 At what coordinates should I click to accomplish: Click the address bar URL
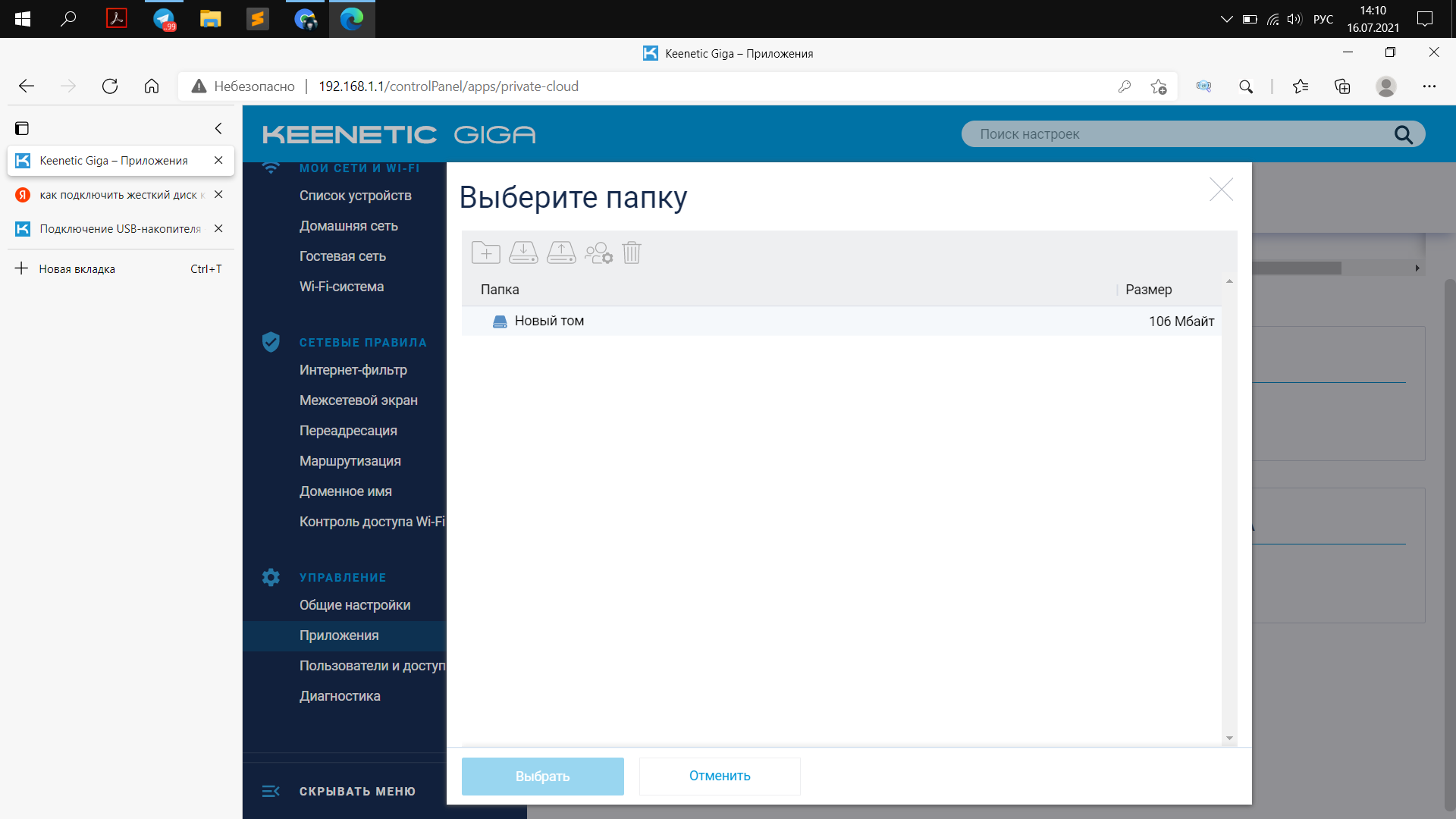pyautogui.click(x=448, y=86)
